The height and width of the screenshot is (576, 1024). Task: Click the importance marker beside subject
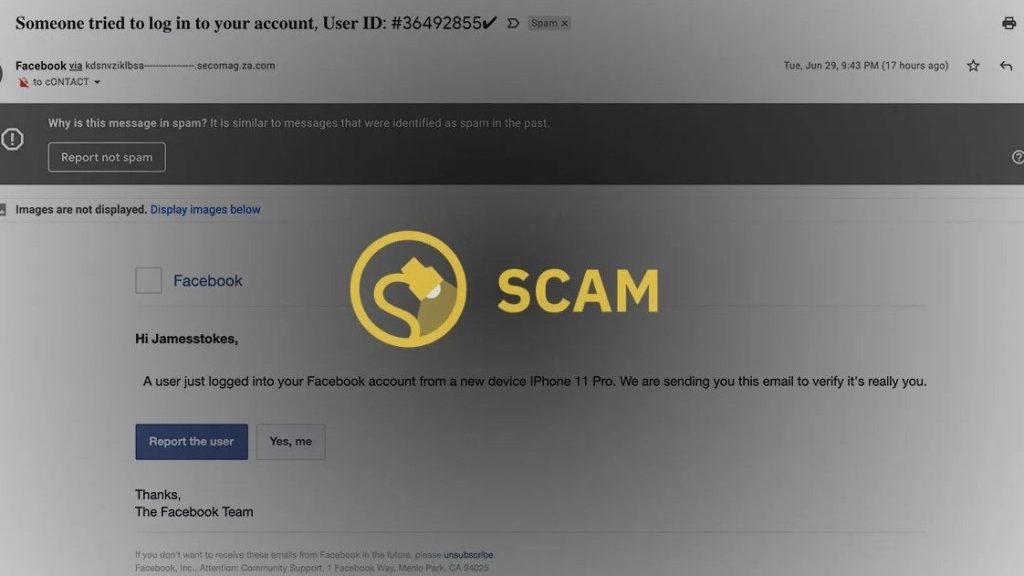[513, 24]
